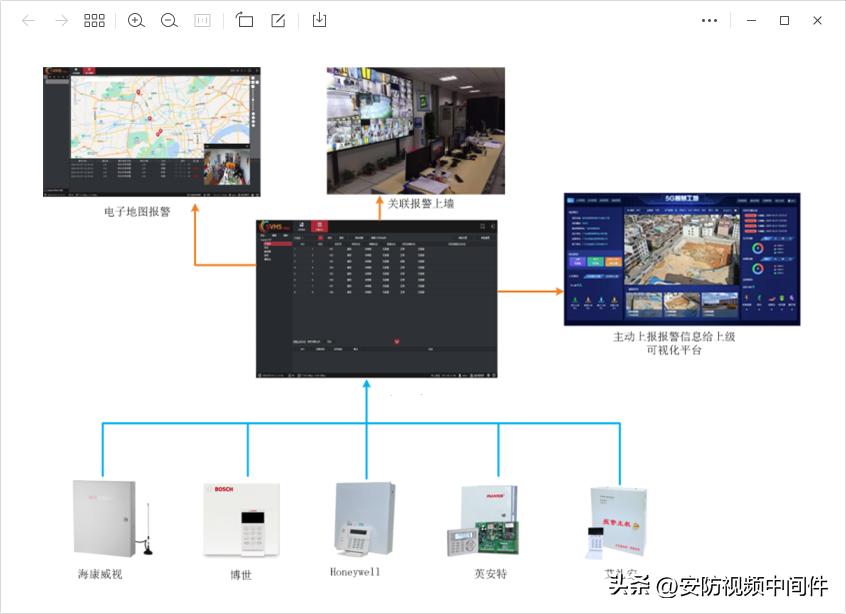
Task: Click the 海康威视 alarm host image
Action: (104, 517)
